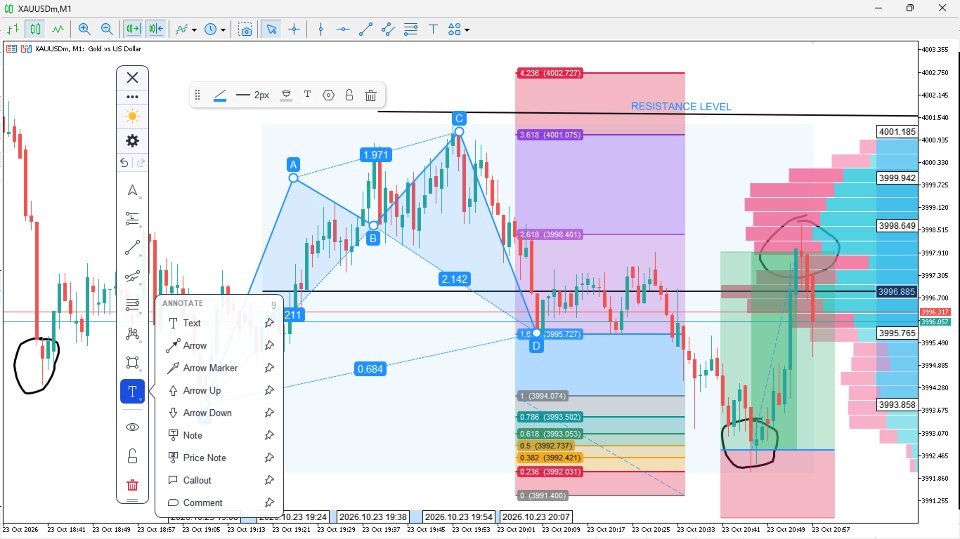The image size is (960, 539).
Task: Open text options in object toolbar
Action: pyautogui.click(x=307, y=94)
